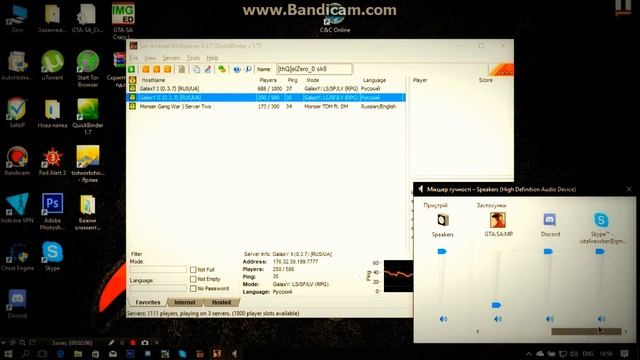Viewport: 640px width, 360px height.
Task: Click the Skype volume slider handle
Action: point(600,251)
